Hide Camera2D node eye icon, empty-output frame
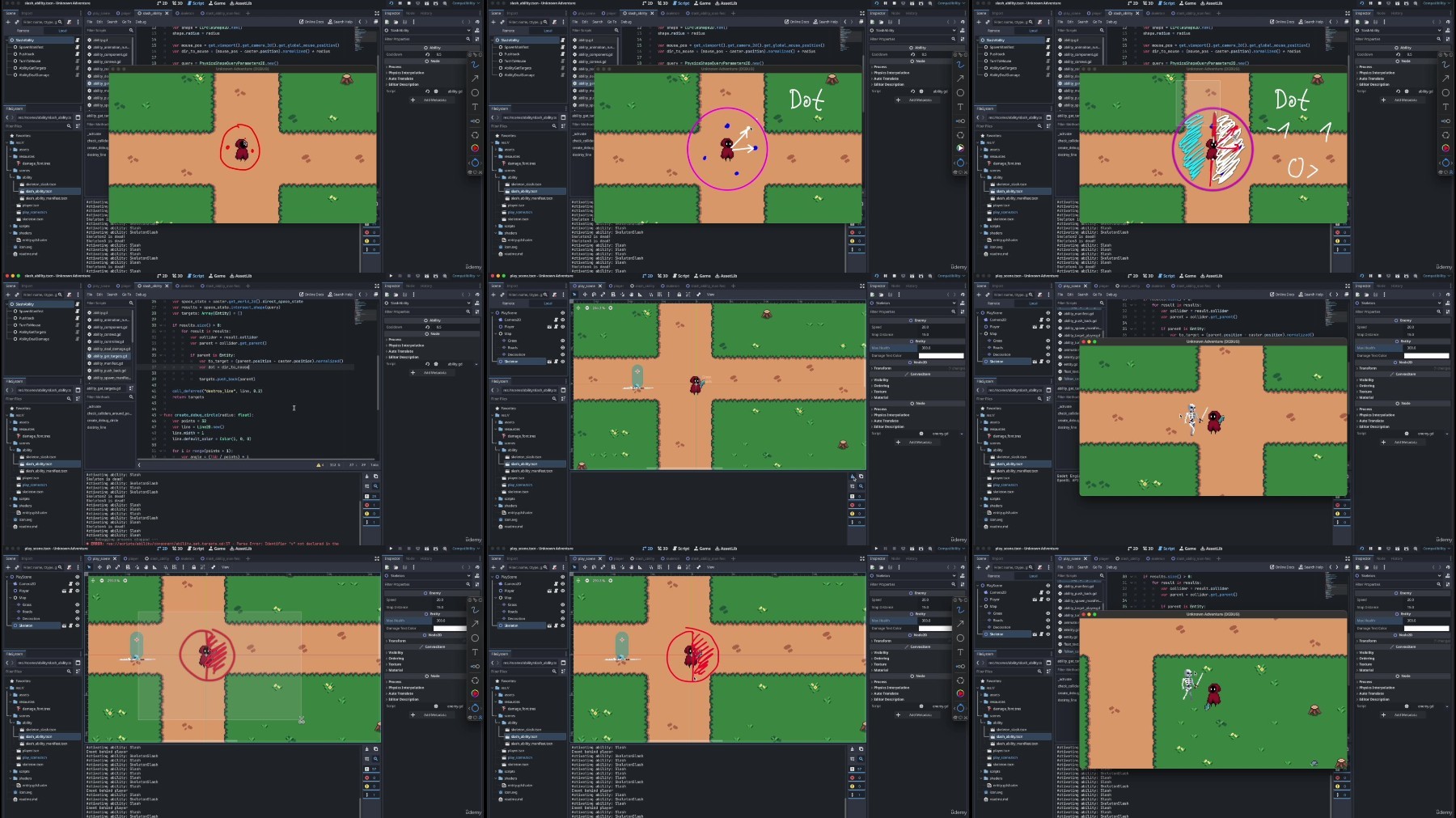The height and width of the screenshot is (818, 1456). pyautogui.click(x=563, y=320)
